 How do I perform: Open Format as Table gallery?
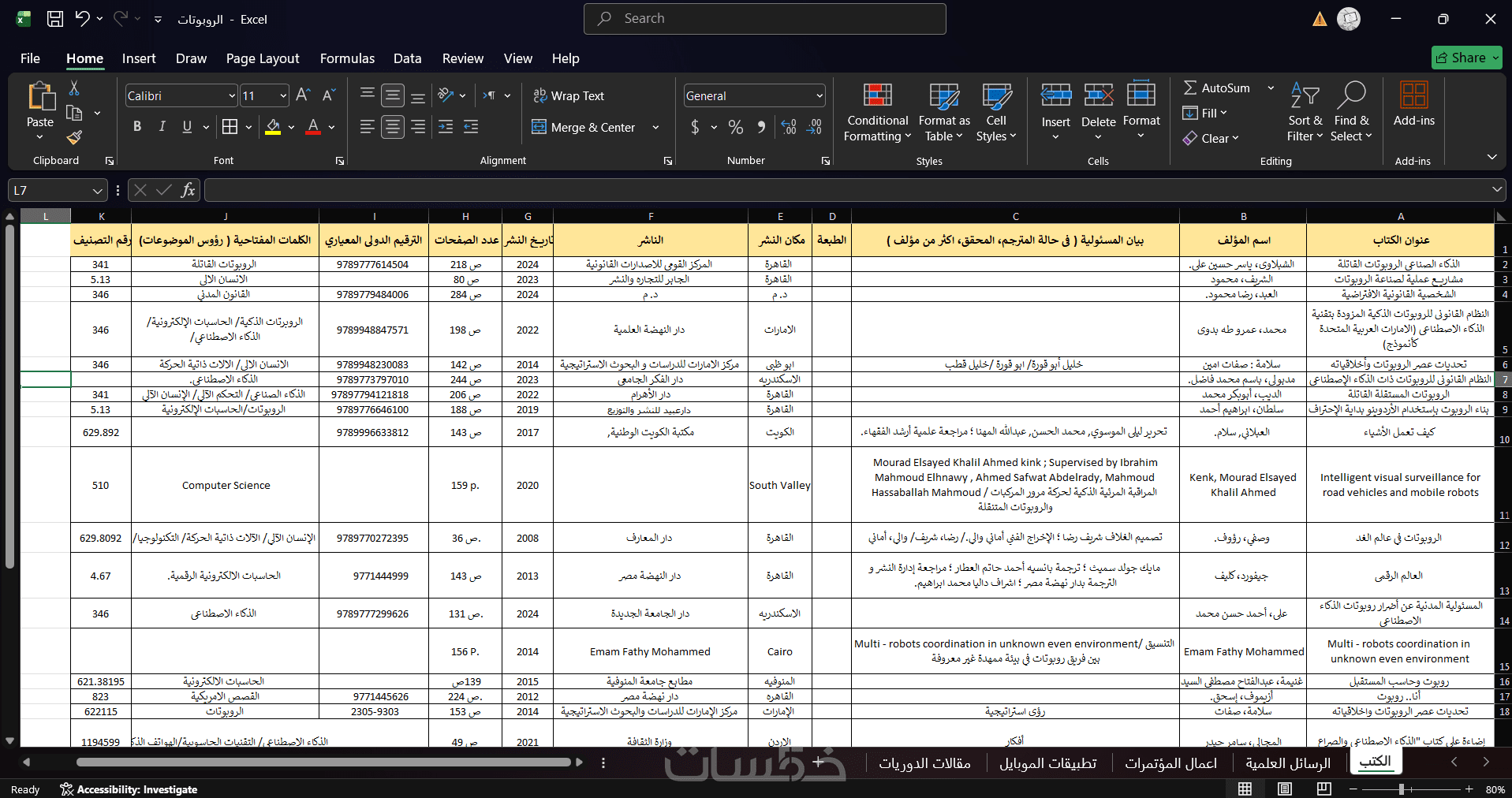[944, 113]
